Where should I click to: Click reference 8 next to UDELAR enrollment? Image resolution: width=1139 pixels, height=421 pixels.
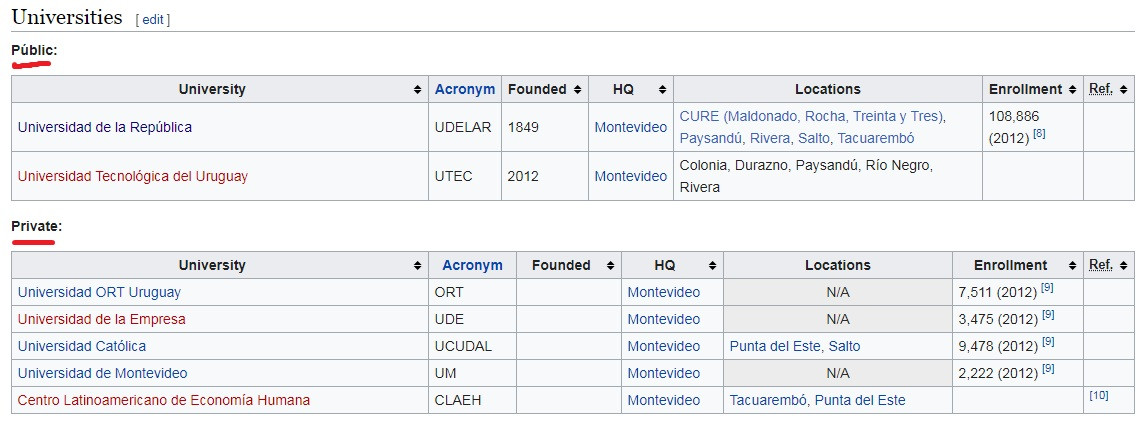(1039, 134)
